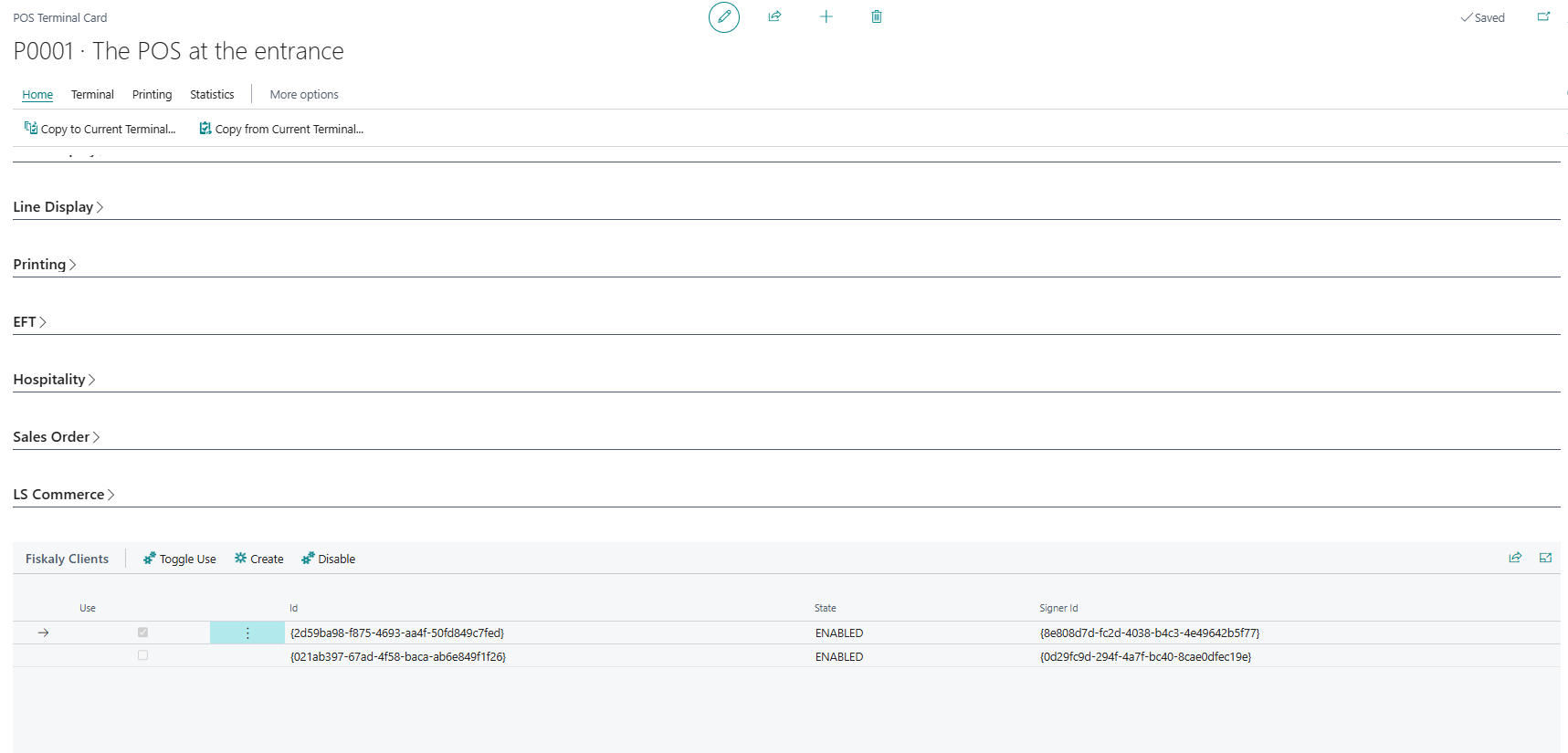Open the Terminal menu tab
This screenshot has height=753, width=1568.
[x=92, y=94]
